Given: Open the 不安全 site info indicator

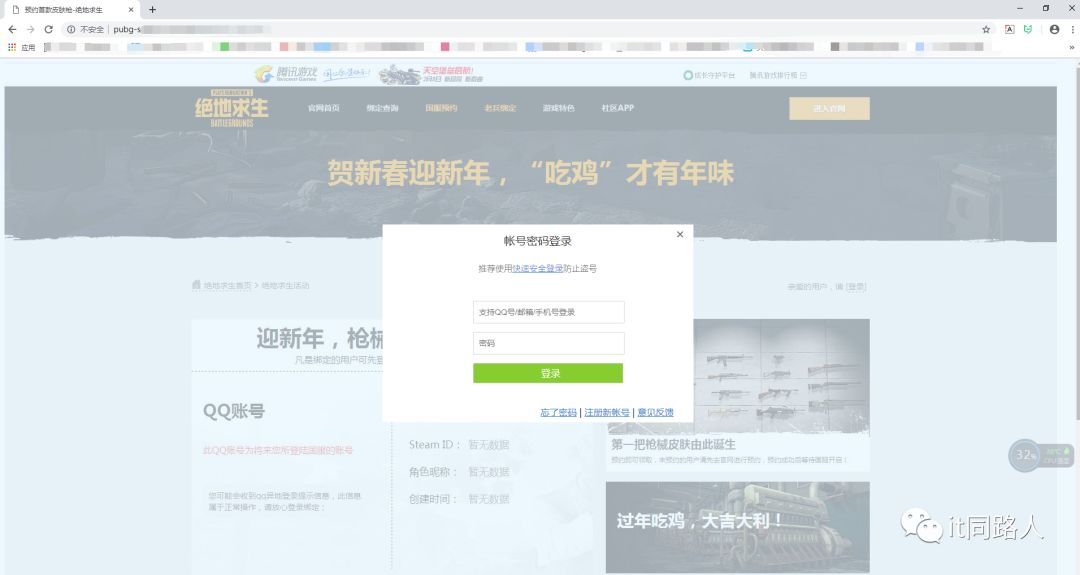Looking at the screenshot, I should (x=85, y=30).
